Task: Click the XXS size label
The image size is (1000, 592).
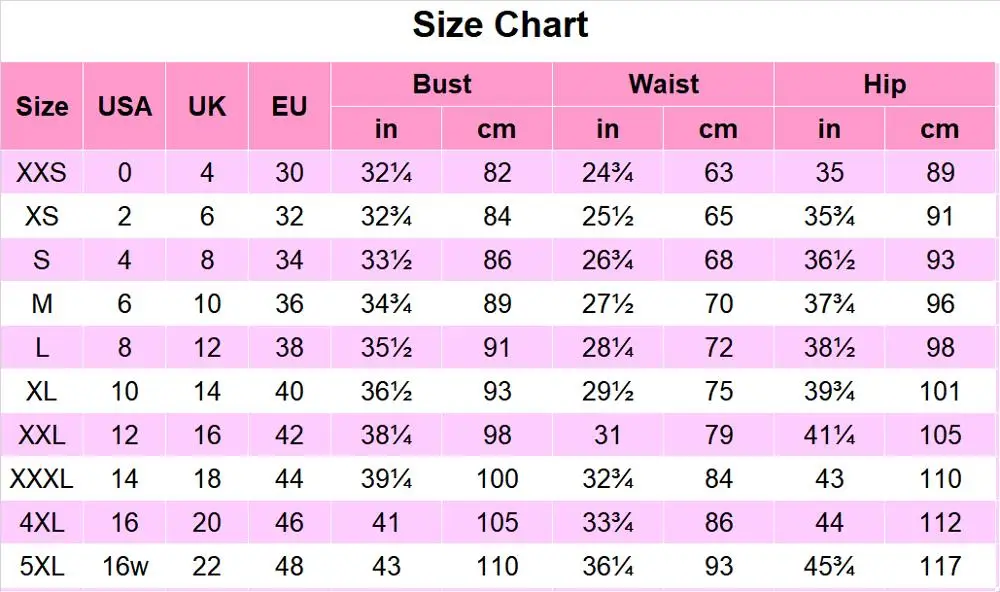Action: coord(42,173)
